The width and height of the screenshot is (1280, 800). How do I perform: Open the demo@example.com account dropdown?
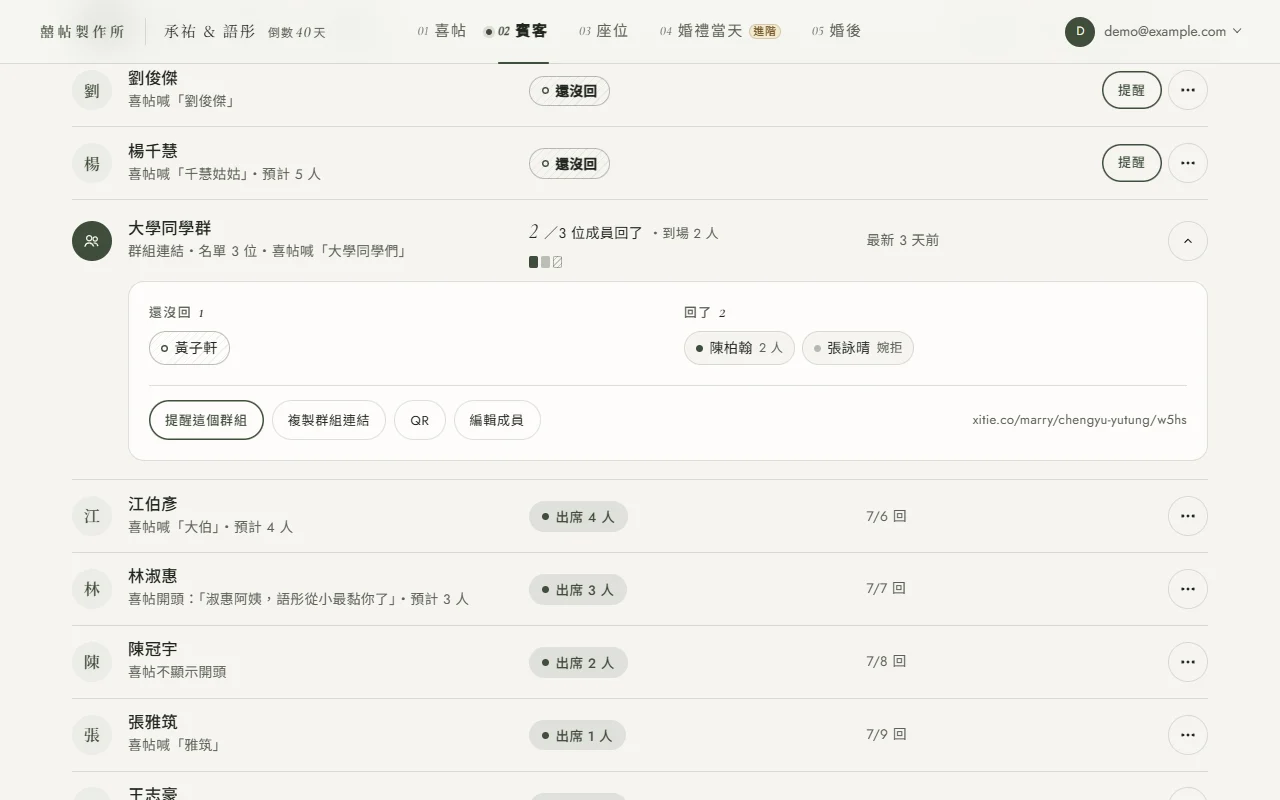pos(1154,31)
